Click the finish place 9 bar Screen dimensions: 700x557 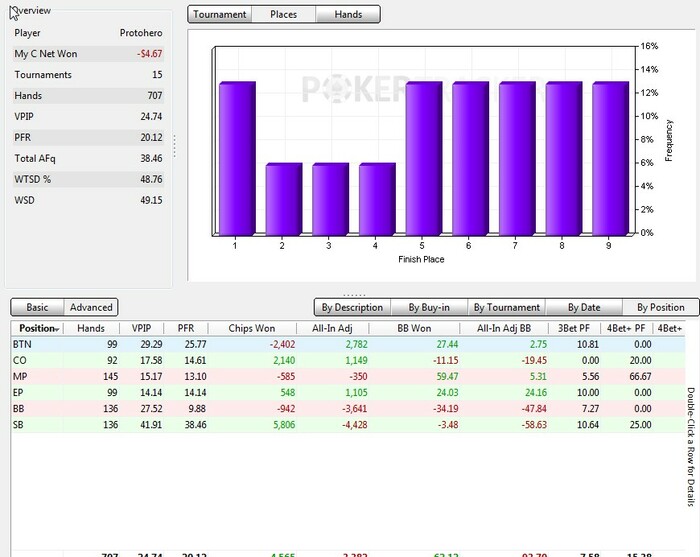click(x=610, y=158)
